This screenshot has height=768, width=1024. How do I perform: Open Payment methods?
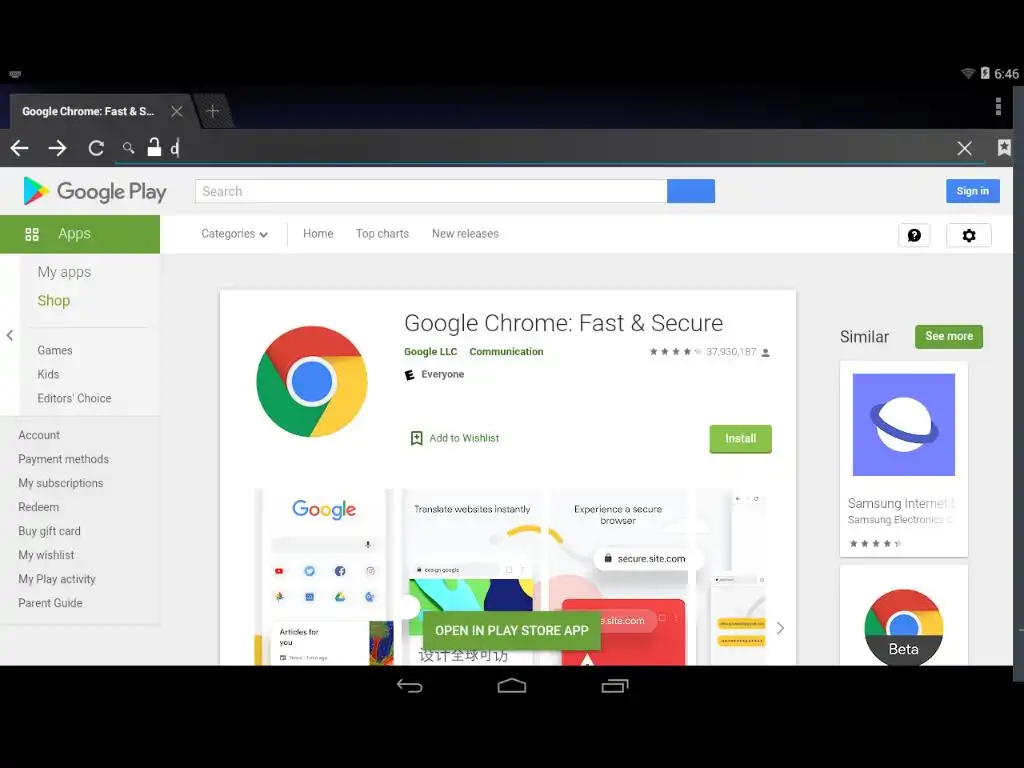pyautogui.click(x=63, y=459)
